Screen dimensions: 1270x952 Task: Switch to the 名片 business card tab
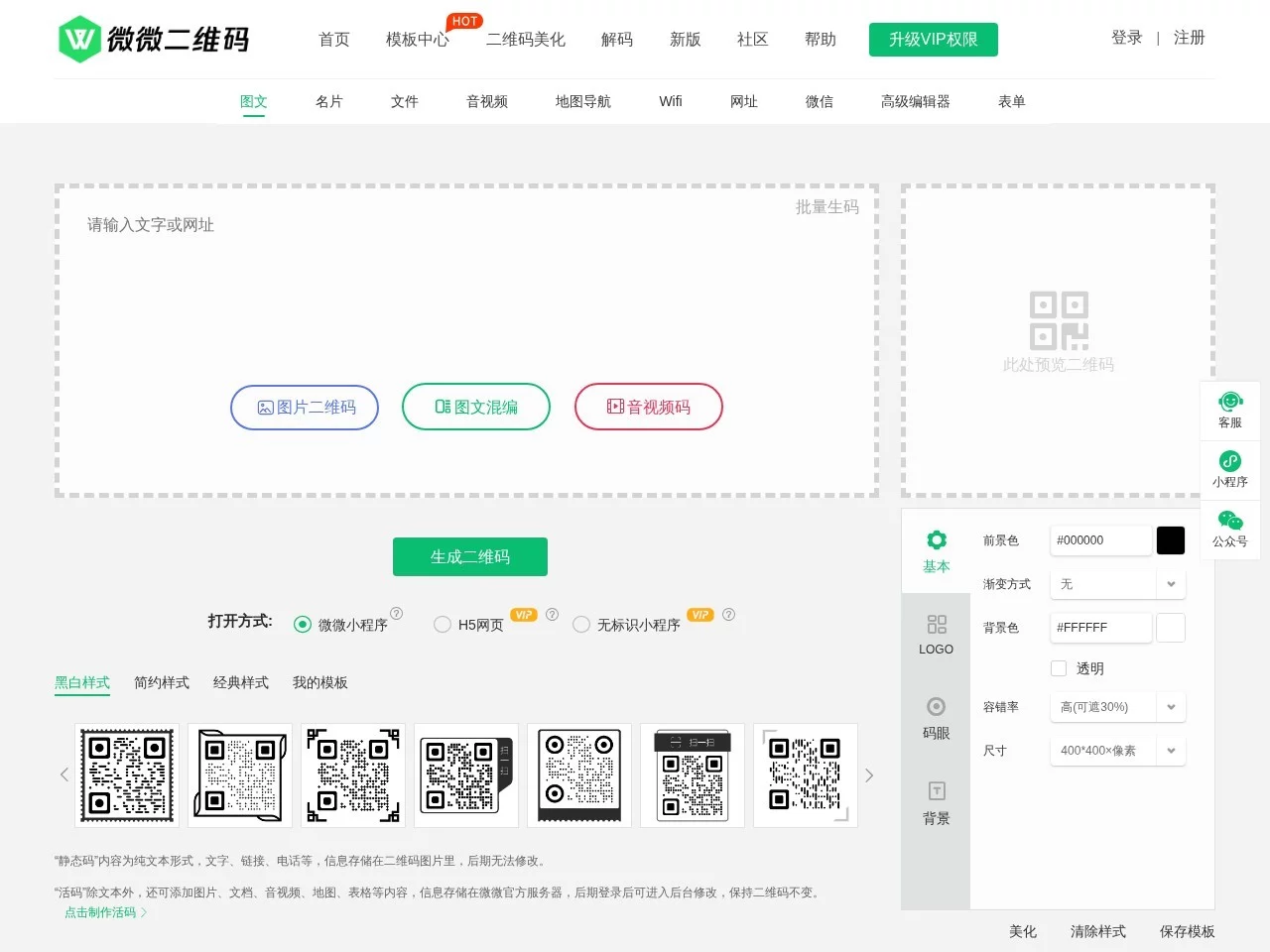click(x=328, y=100)
